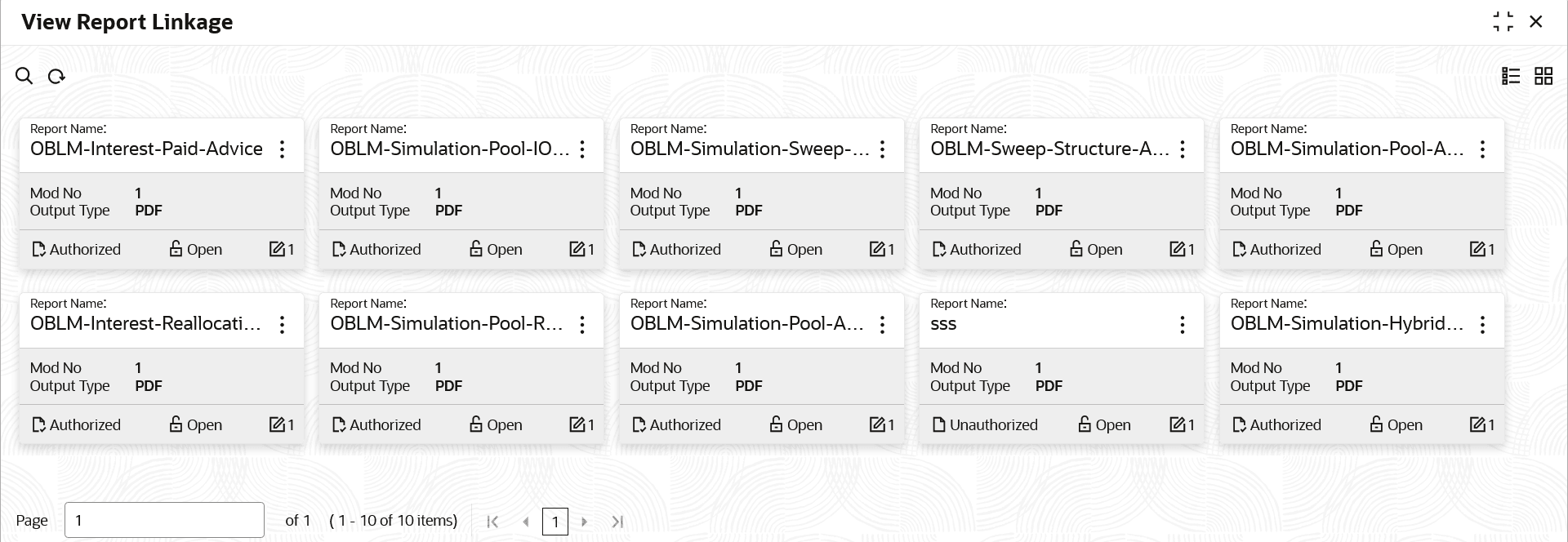Jump to the last page

click(618, 522)
